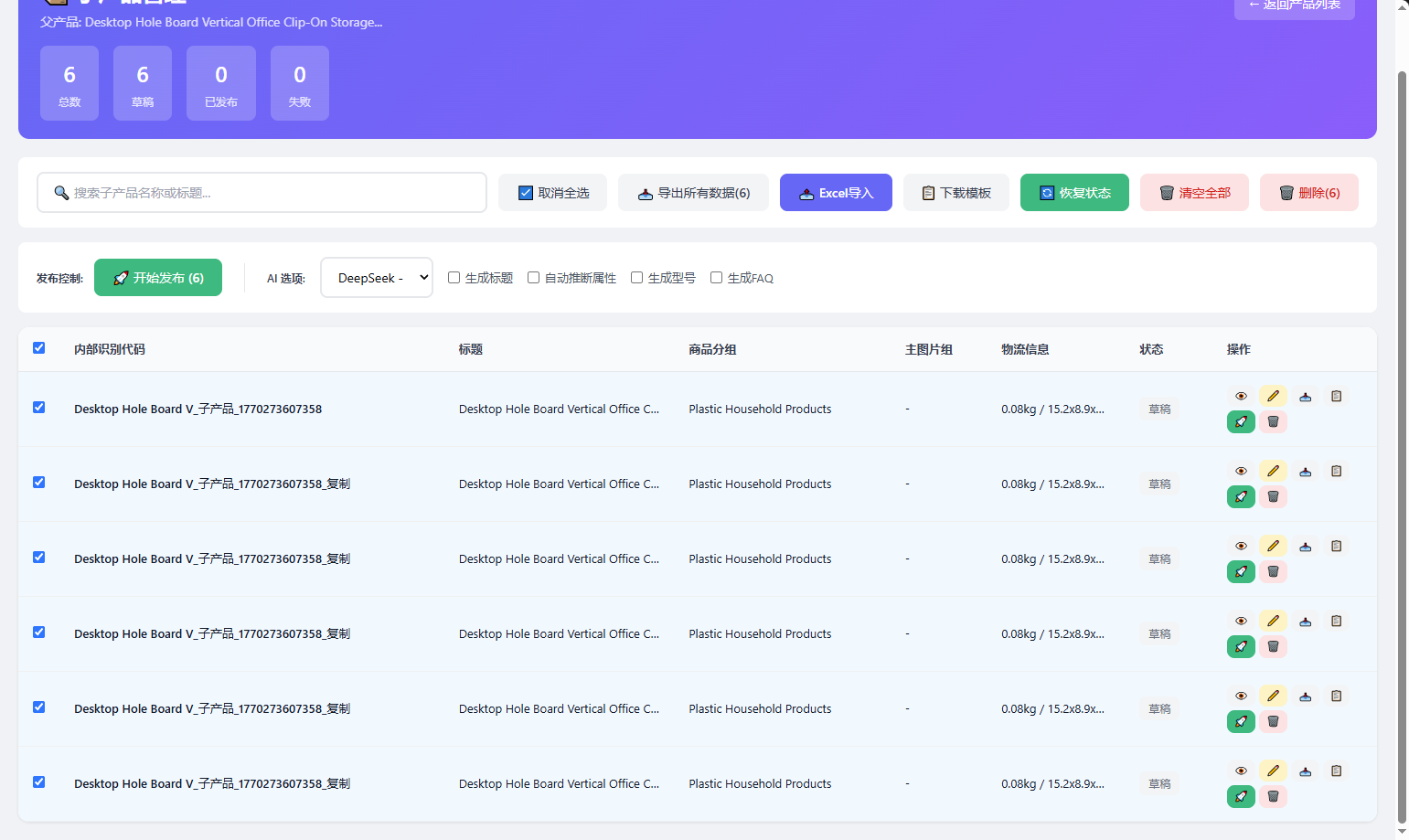
Task: Click the green rocket publish icon in first row
Action: point(1241,421)
